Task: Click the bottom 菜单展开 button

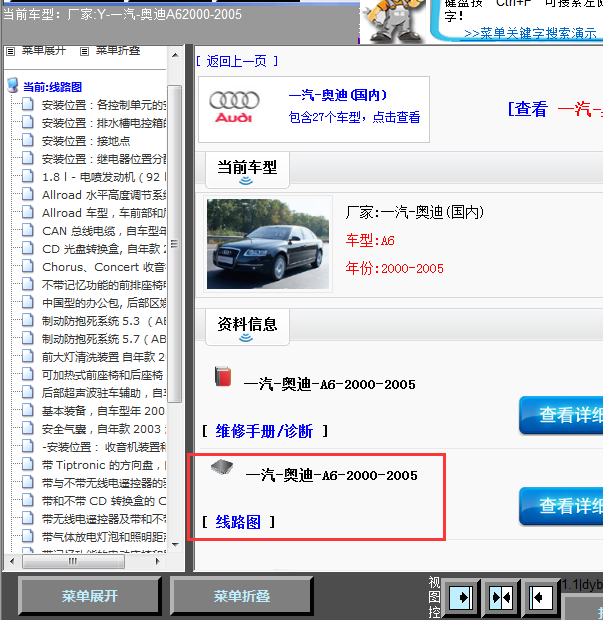Action: (90, 596)
